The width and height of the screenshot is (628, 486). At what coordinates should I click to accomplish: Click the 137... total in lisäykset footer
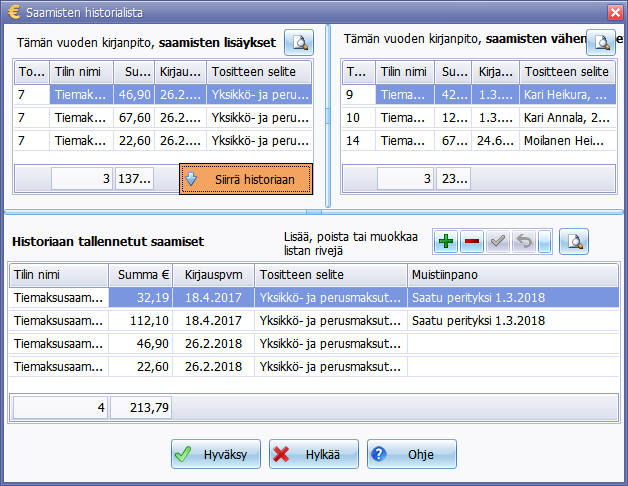point(134,179)
